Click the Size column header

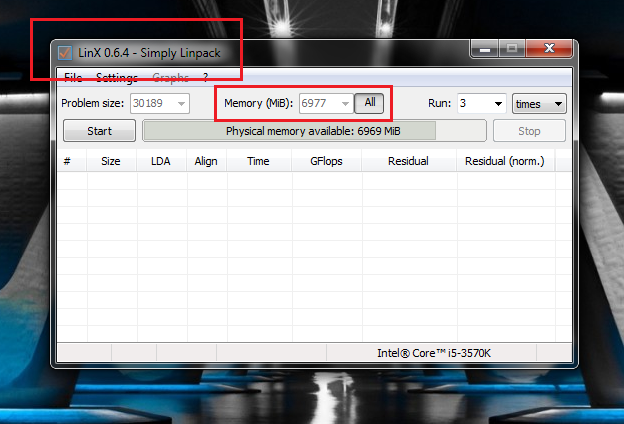[x=110, y=161]
